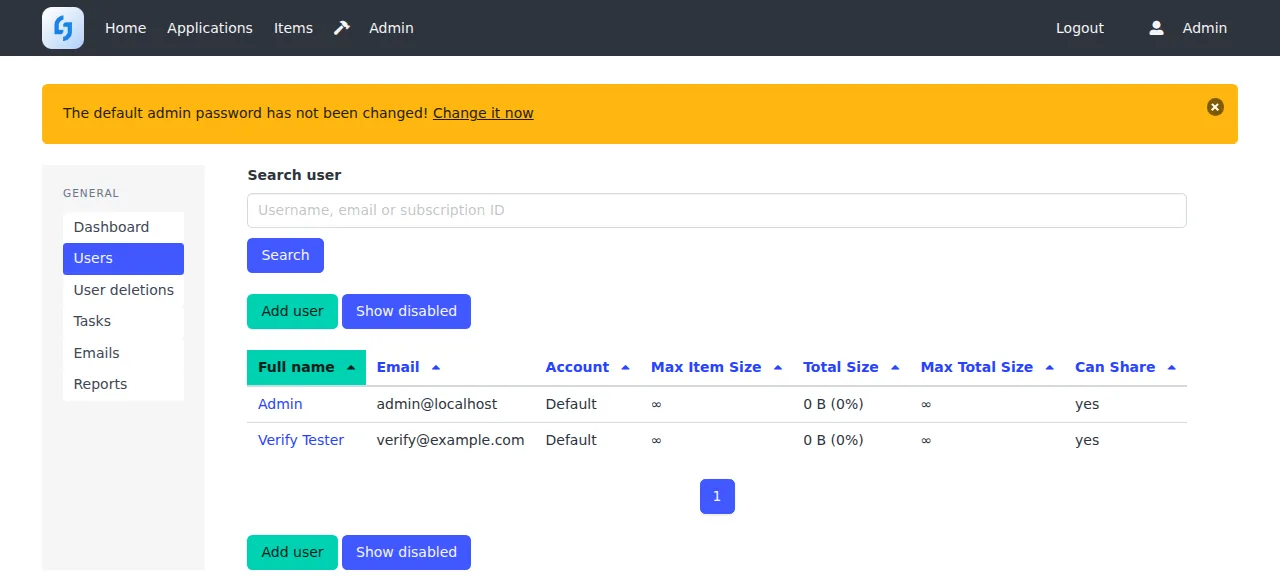Select Users in the sidebar
Image resolution: width=1280 pixels, height=577 pixels.
pyautogui.click(x=123, y=258)
